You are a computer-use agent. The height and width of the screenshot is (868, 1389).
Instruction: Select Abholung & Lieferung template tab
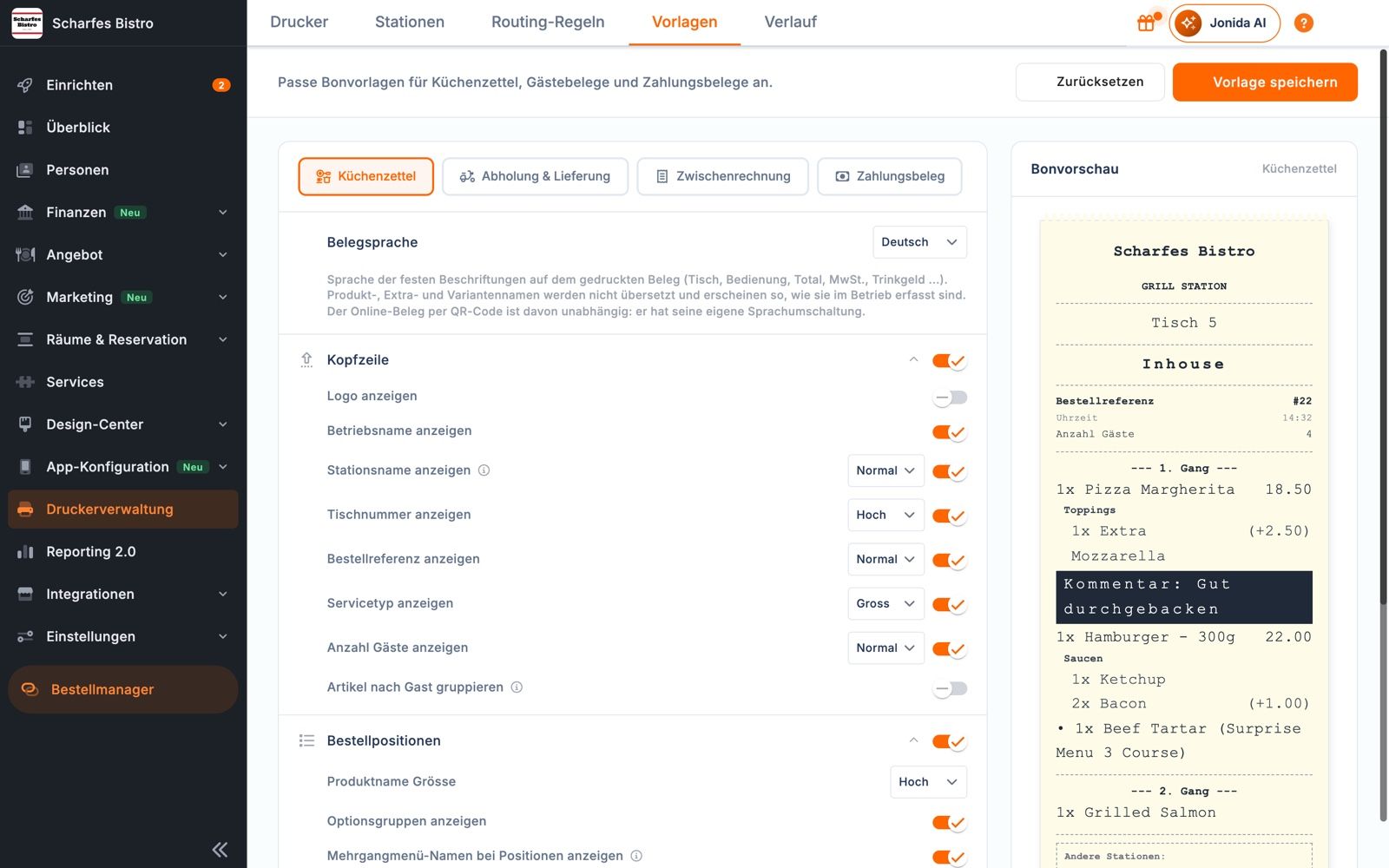535,176
